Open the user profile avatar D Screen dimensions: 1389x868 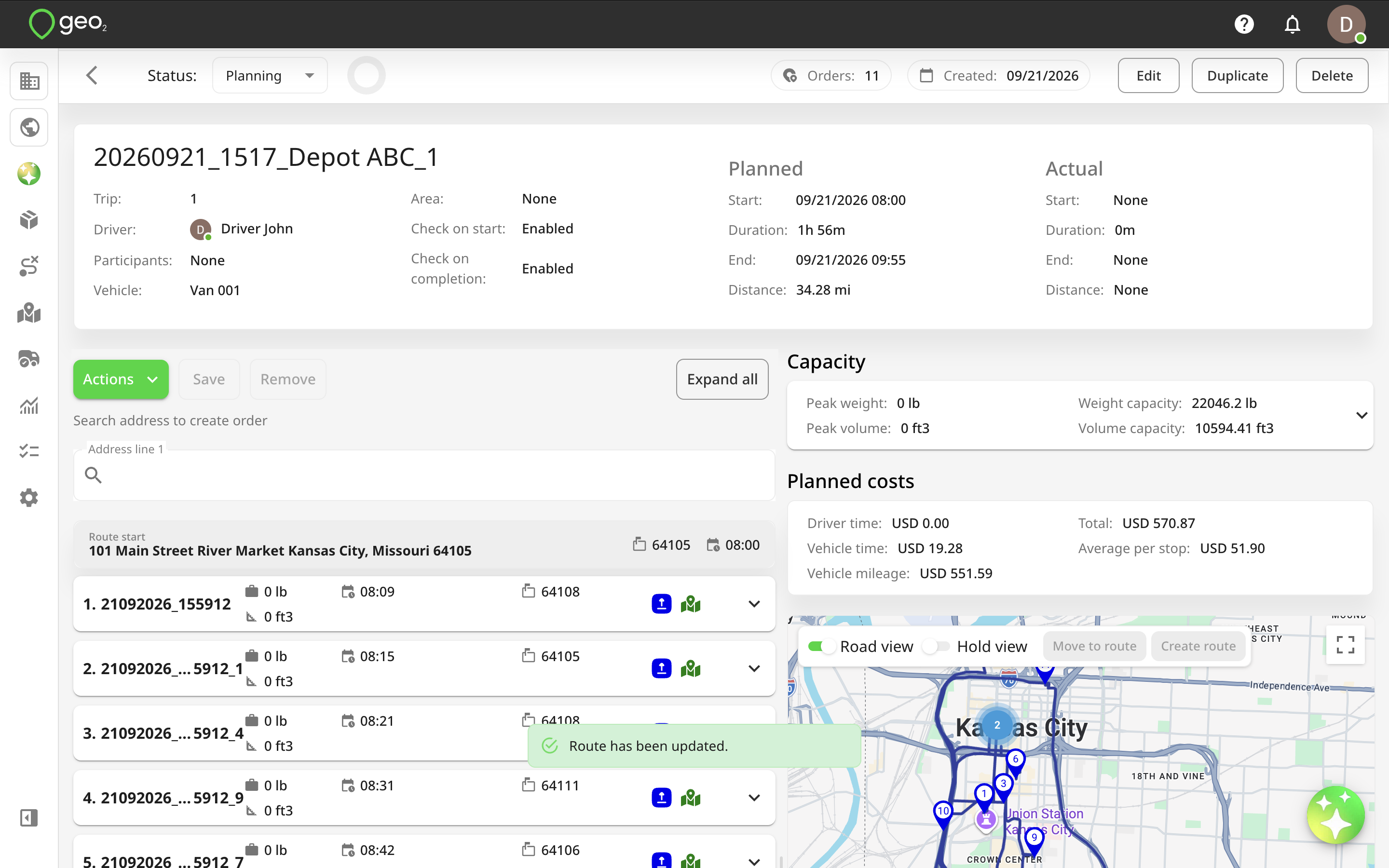click(x=1346, y=24)
